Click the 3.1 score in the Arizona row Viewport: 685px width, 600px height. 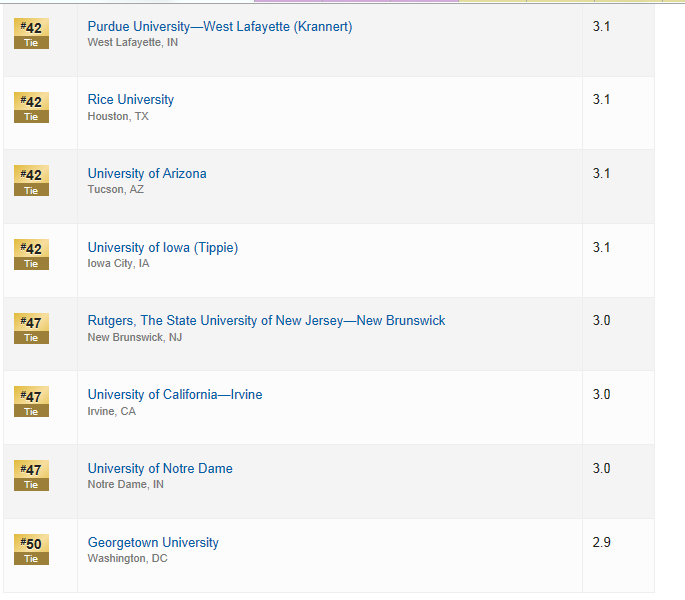[x=601, y=173]
